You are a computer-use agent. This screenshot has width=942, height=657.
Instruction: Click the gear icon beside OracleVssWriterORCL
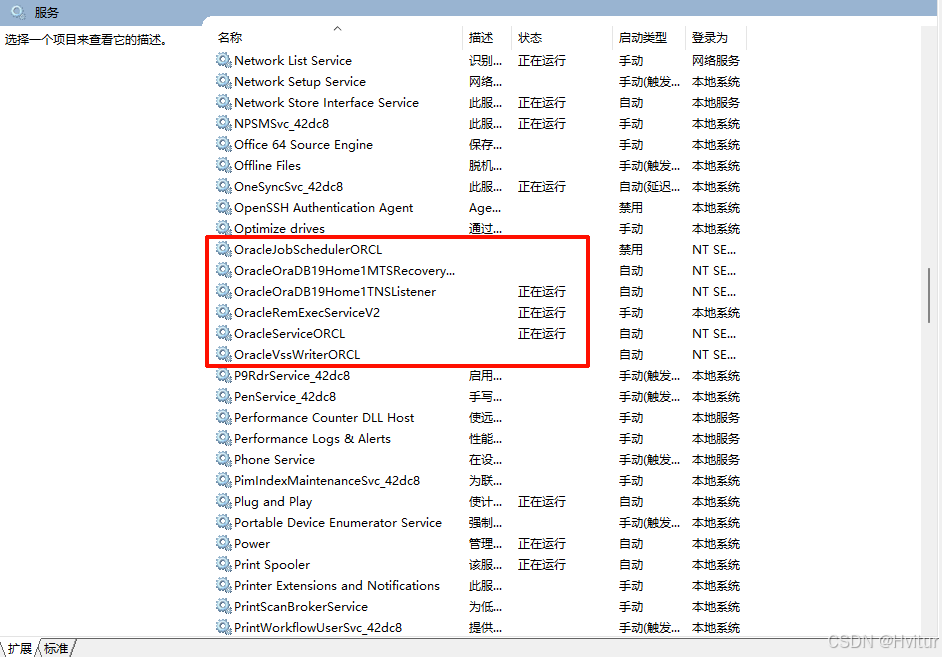[223, 354]
